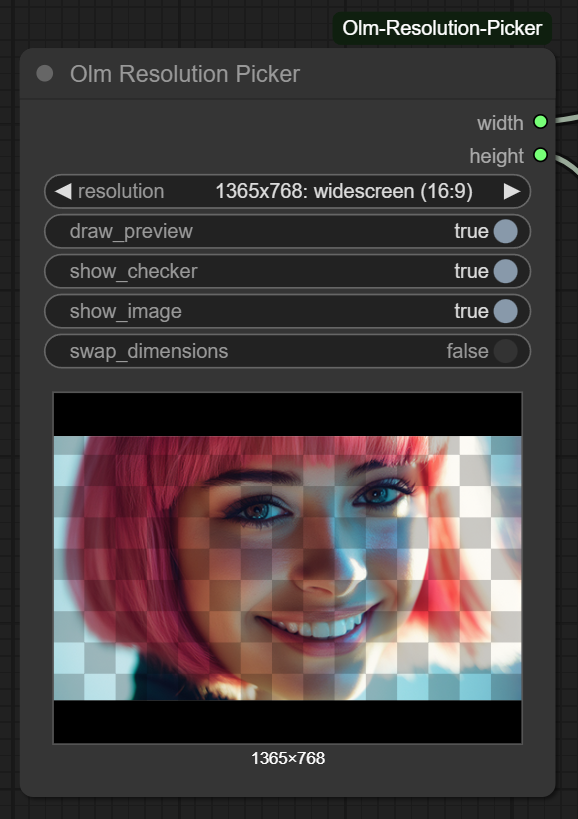578x819 pixels.
Task: Click the Olm-Resolution-Picker badge label
Action: pos(442,28)
